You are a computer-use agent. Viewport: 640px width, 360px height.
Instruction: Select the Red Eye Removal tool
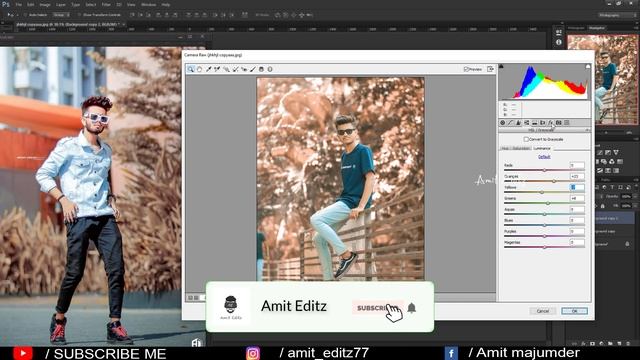[x=244, y=69]
